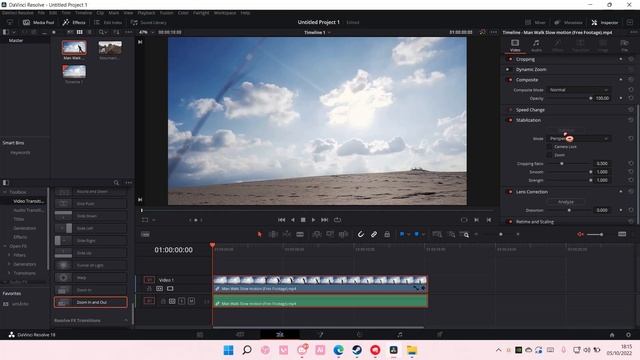Viewport: 640px width, 360px height.
Task: Select the Dynamic Trim Mode tool
Action: coord(287,234)
